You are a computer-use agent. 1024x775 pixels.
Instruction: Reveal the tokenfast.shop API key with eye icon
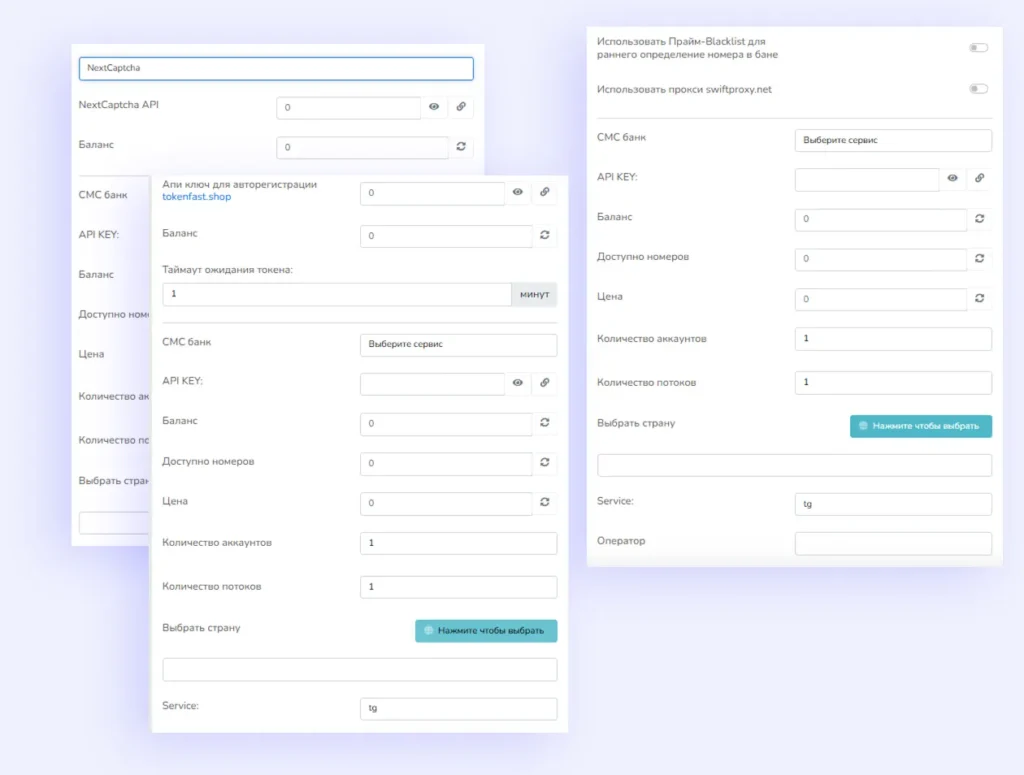tap(518, 192)
